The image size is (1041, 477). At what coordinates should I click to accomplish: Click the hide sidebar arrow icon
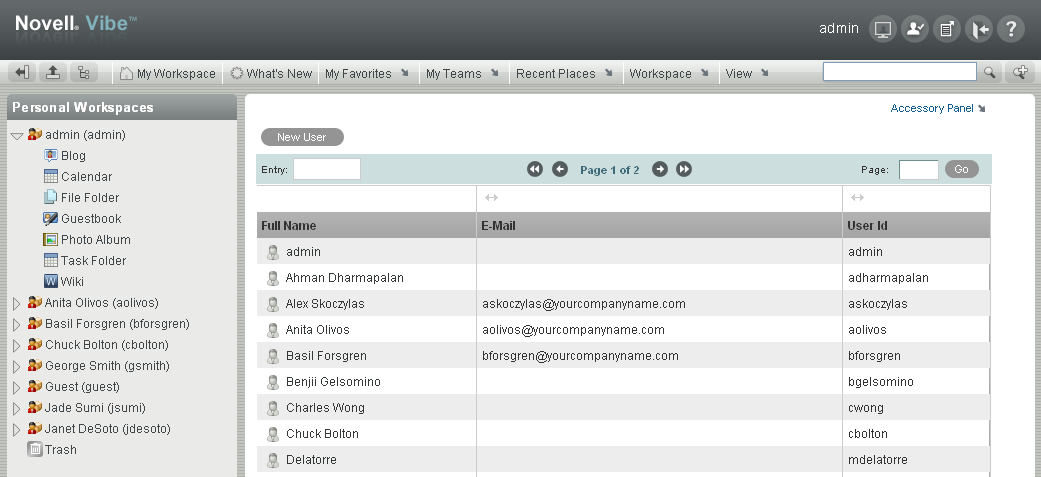click(22, 73)
